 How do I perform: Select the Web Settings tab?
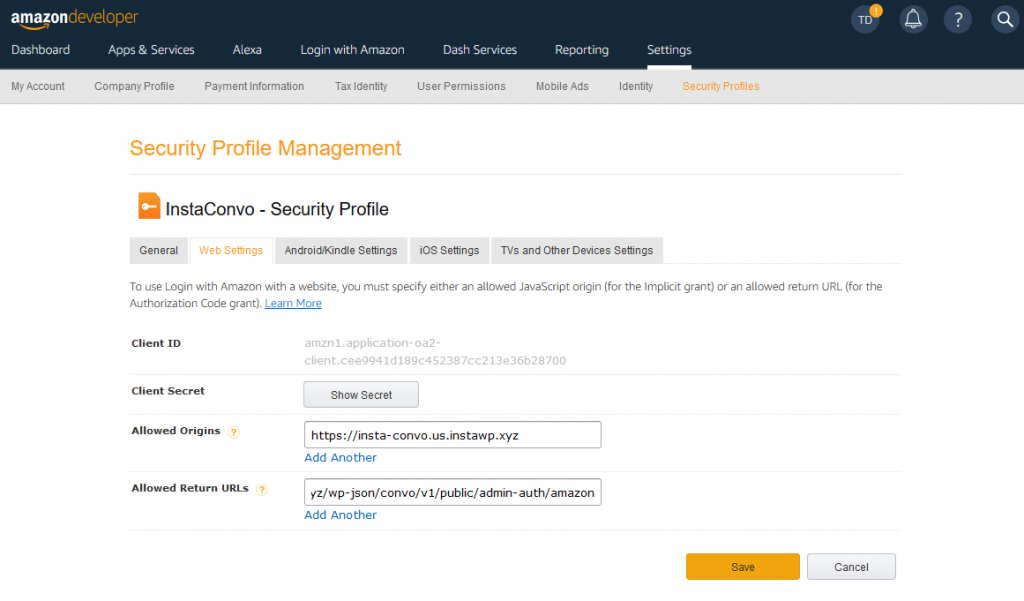tap(231, 250)
